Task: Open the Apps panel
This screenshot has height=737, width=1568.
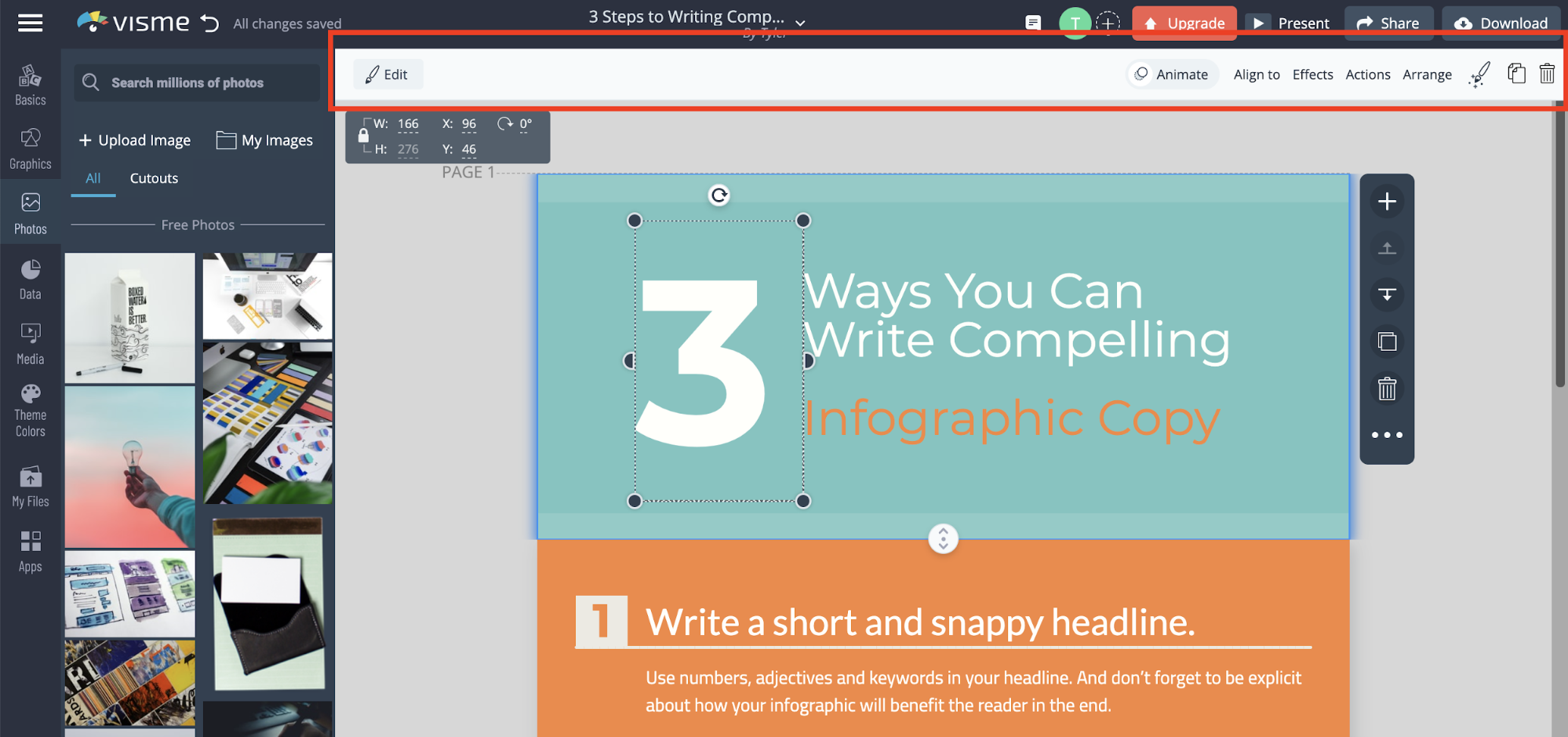Action: point(30,552)
